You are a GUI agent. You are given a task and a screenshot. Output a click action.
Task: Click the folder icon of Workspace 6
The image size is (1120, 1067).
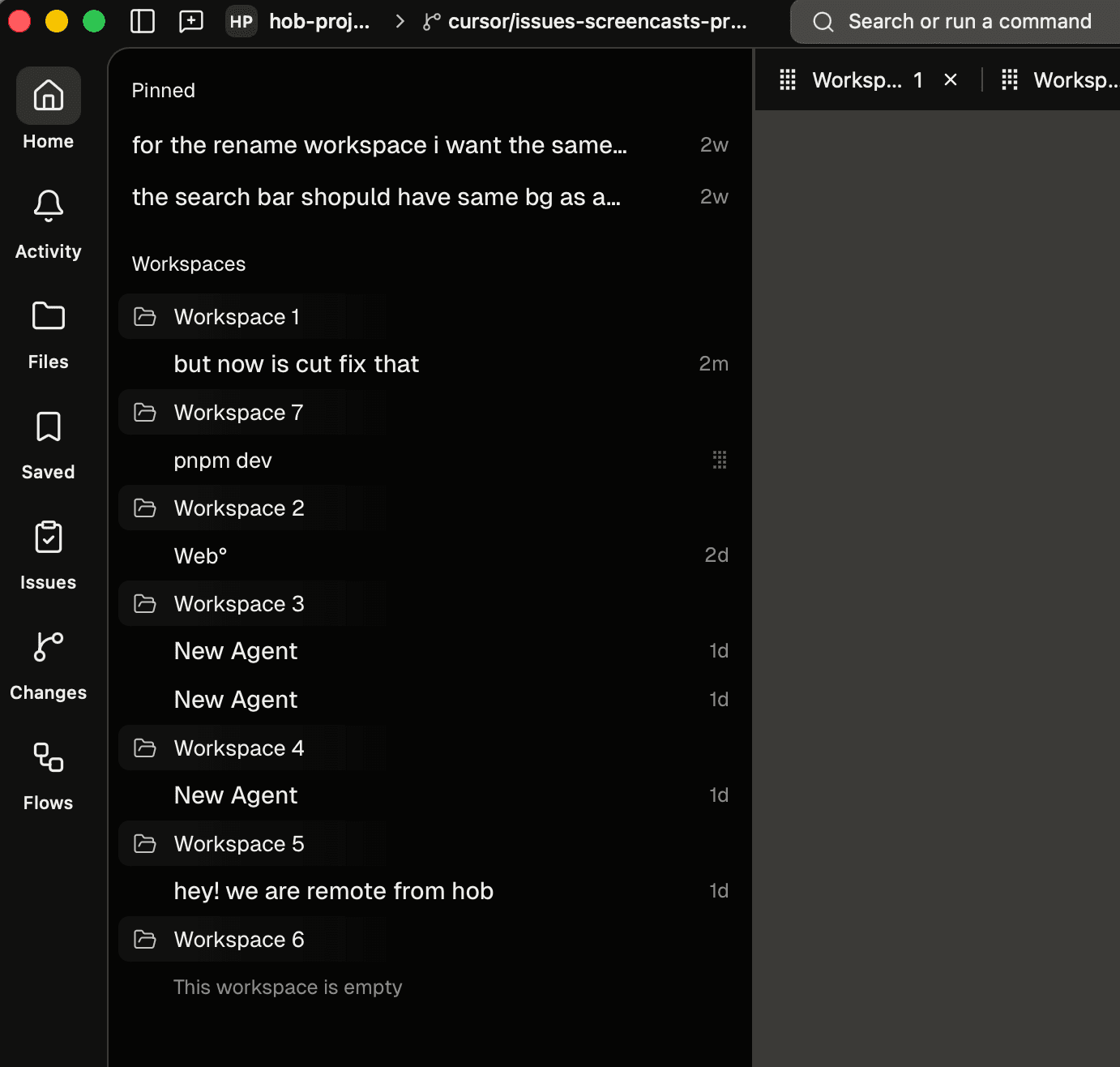coord(145,939)
